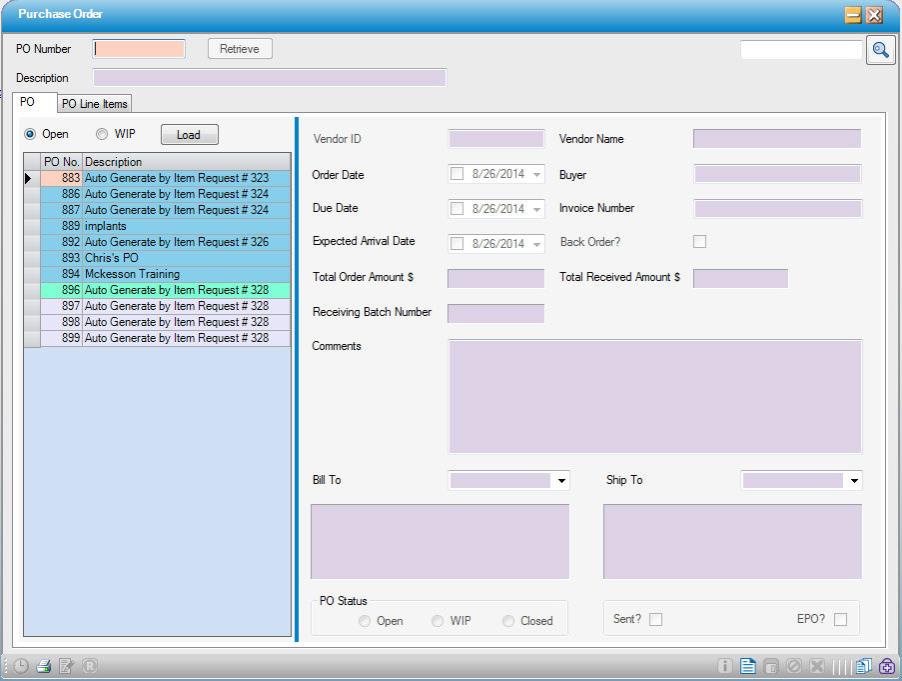Click the magnifying glass search icon
Screen dimensions: 902x681
point(880,48)
